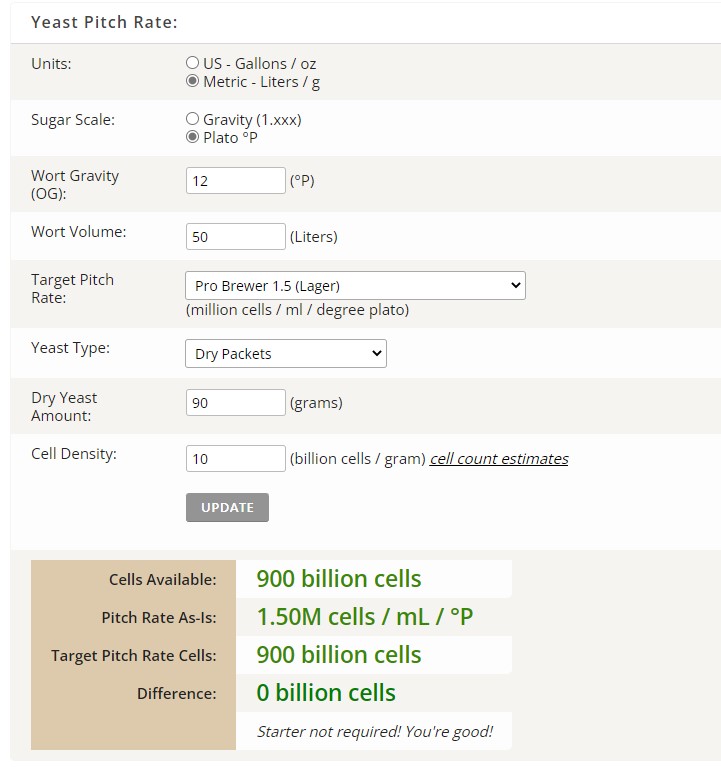Image resolution: width=721 pixels, height=767 pixels.
Task: Select Metric - Liters / g units
Action: 193,82
